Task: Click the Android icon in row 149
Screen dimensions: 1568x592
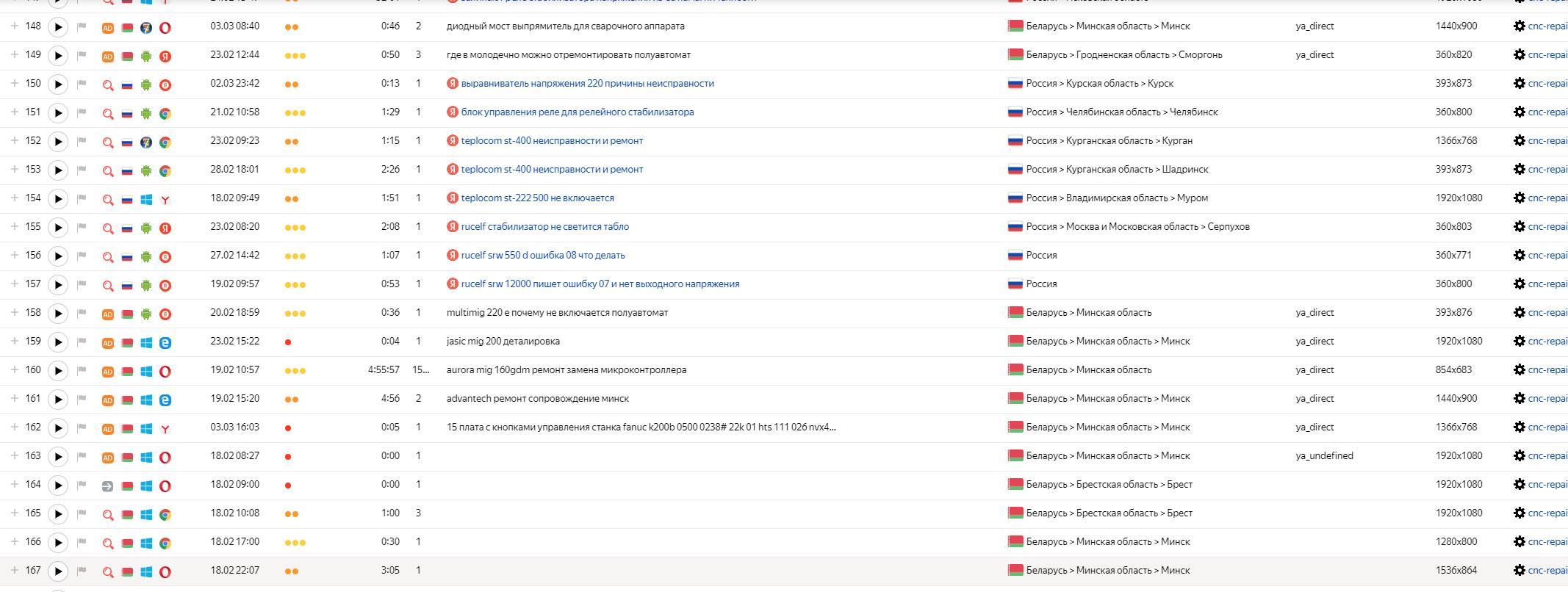Action: click(x=146, y=57)
